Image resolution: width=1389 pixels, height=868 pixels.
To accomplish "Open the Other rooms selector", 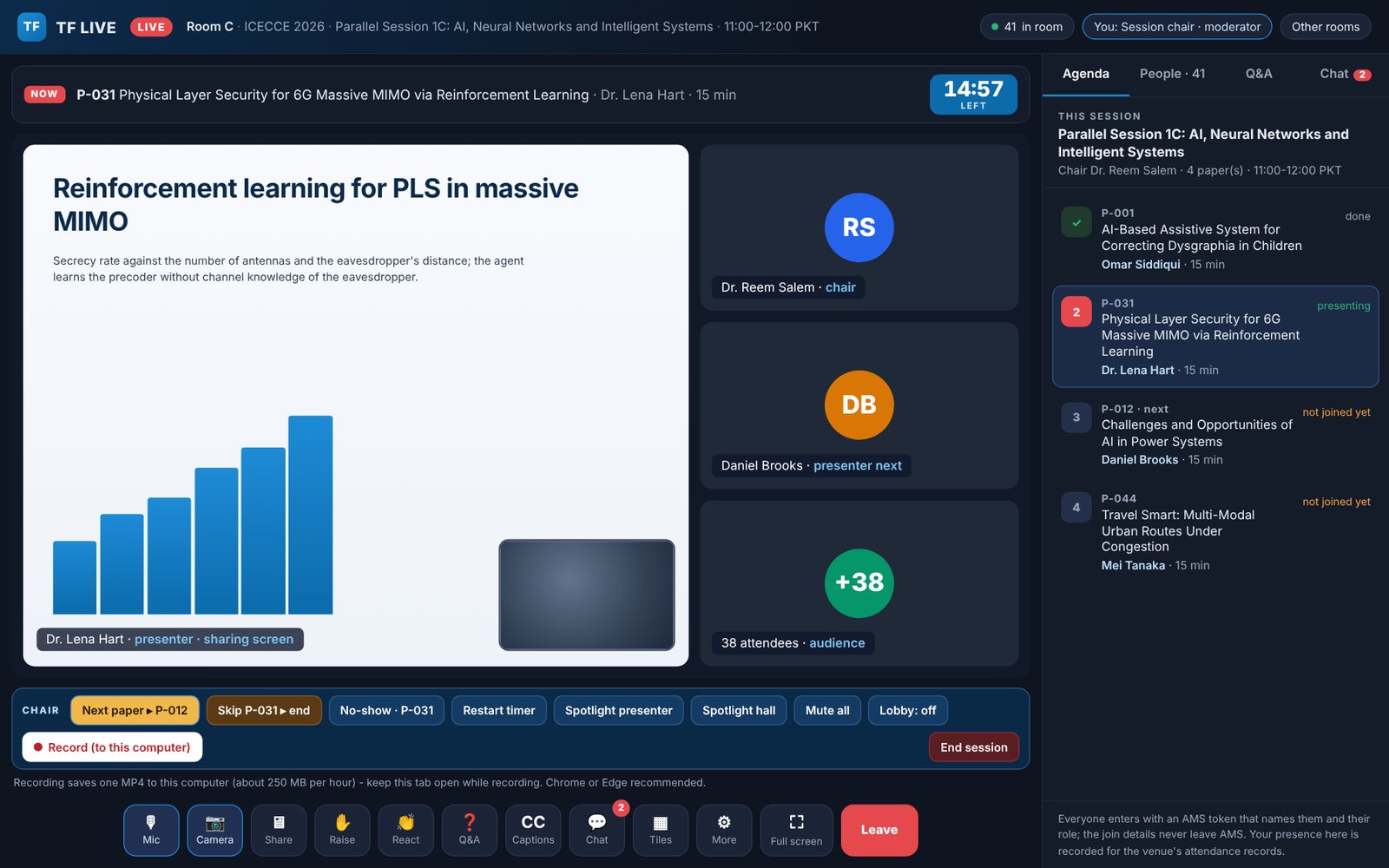I will (1326, 27).
